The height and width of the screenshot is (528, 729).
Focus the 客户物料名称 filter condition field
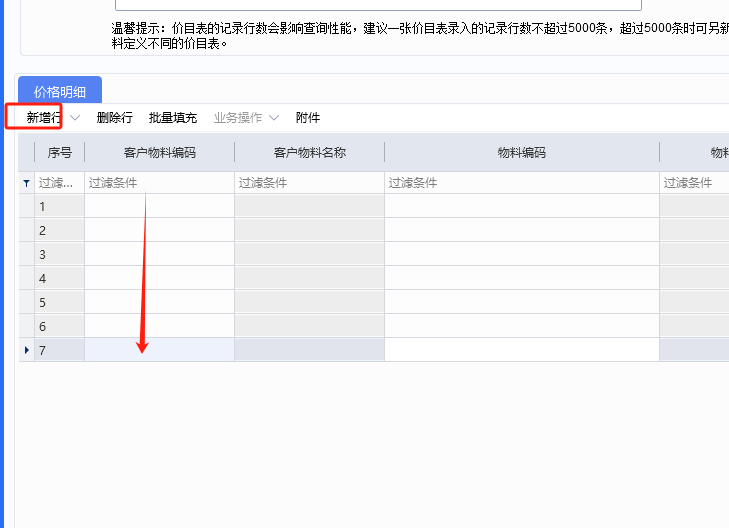pyautogui.click(x=310, y=183)
